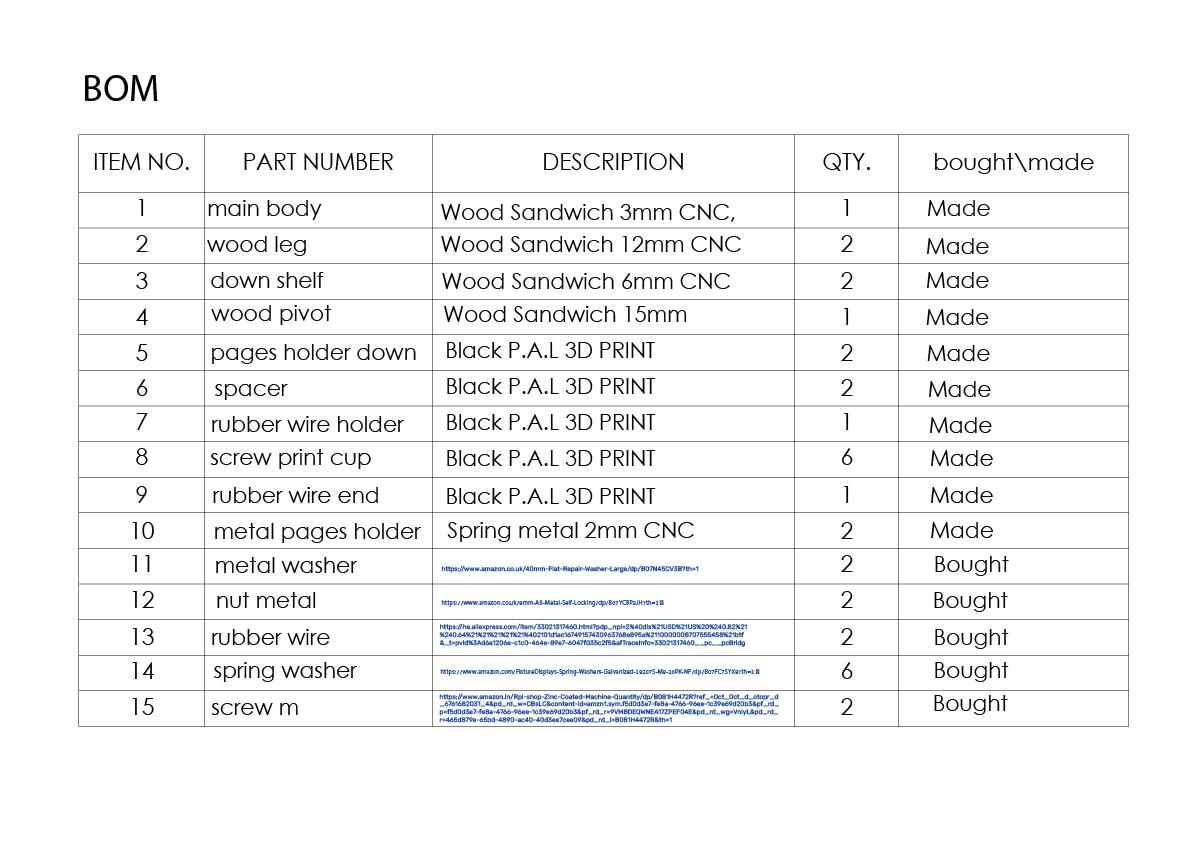Click the Spring metal 2mm CNC description
The width and height of the screenshot is (1191, 842).
[x=570, y=530]
